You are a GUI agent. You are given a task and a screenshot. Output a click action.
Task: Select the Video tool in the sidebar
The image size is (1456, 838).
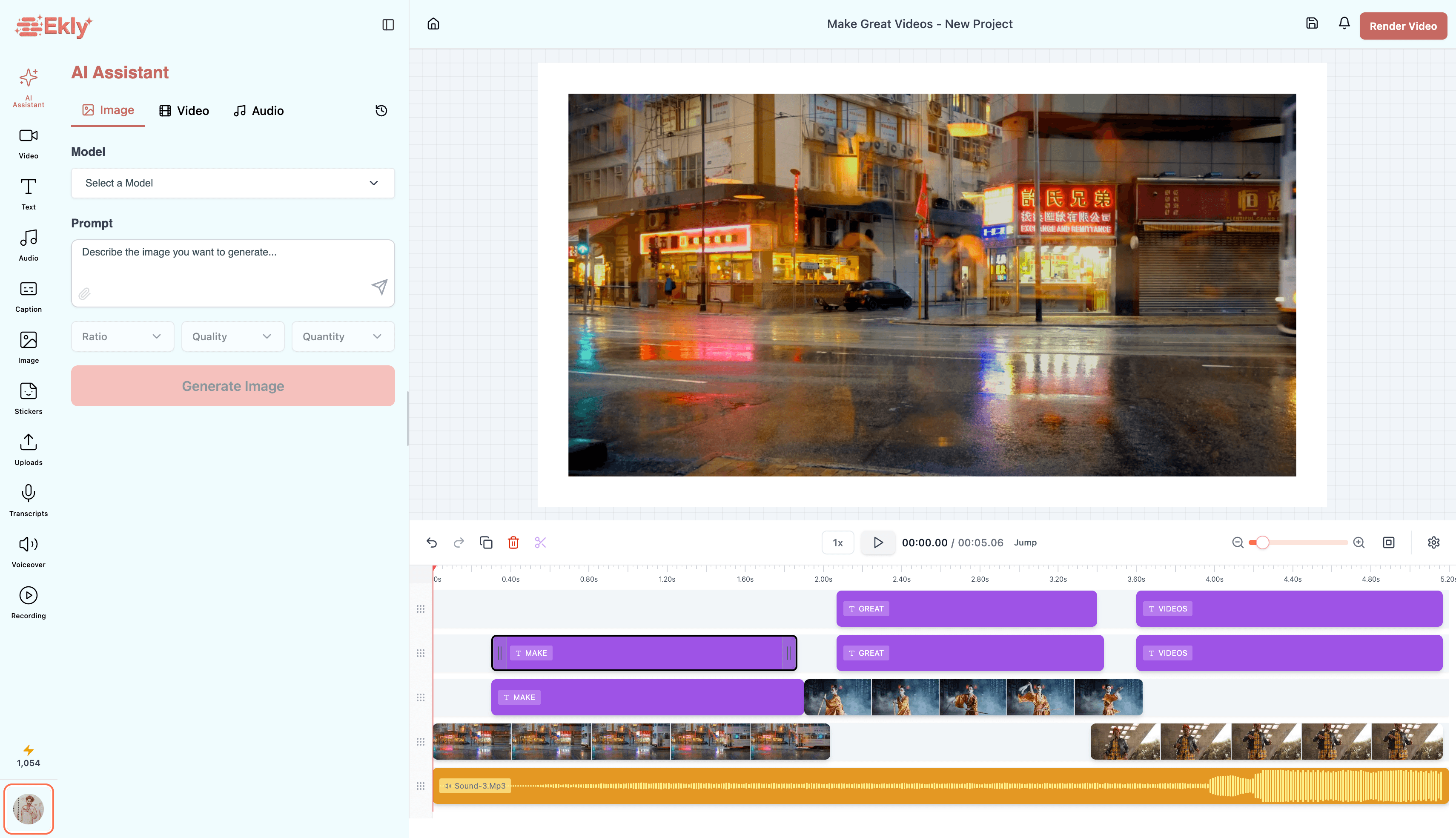point(28,142)
